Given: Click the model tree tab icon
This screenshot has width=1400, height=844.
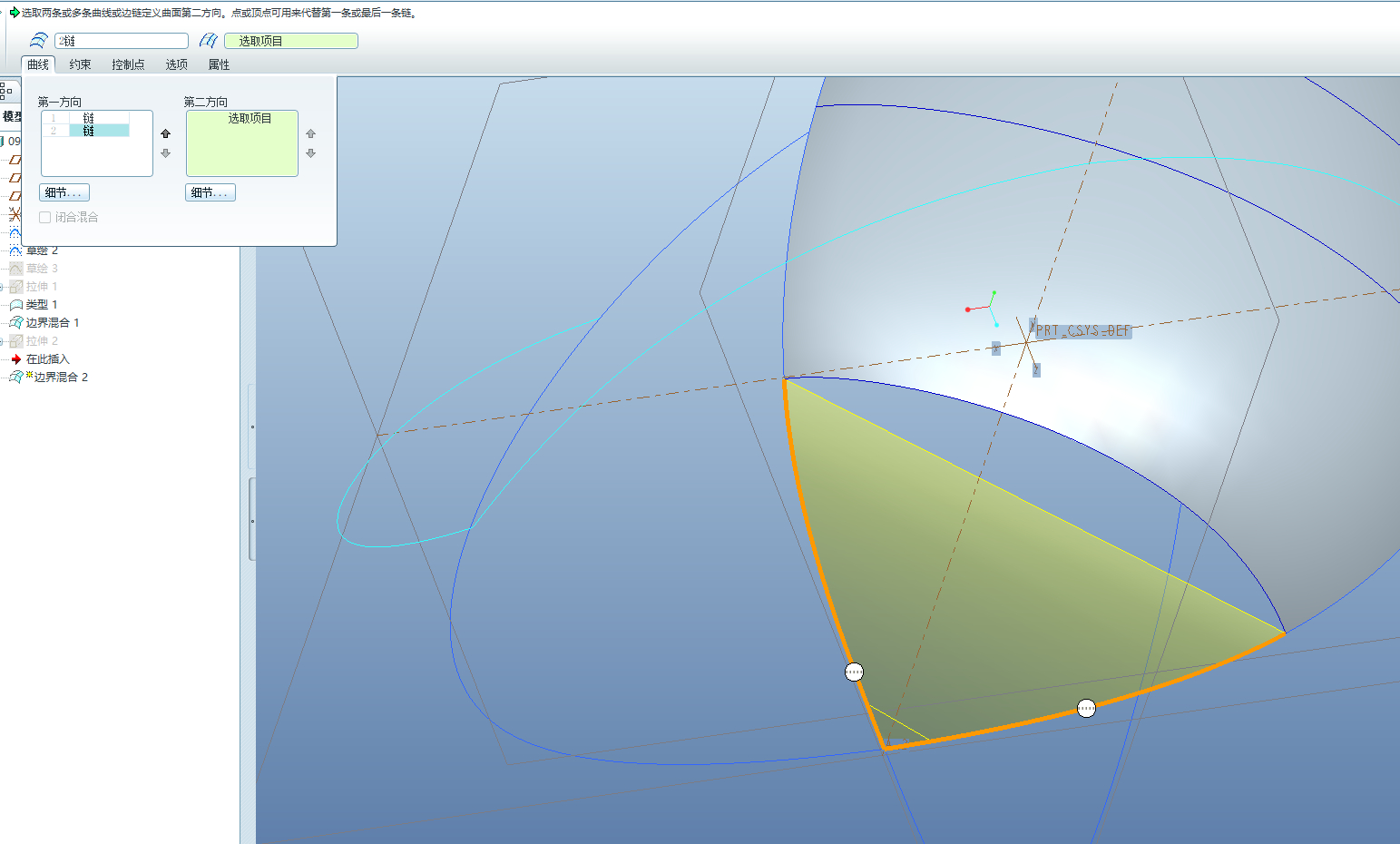Looking at the screenshot, I should (6, 90).
